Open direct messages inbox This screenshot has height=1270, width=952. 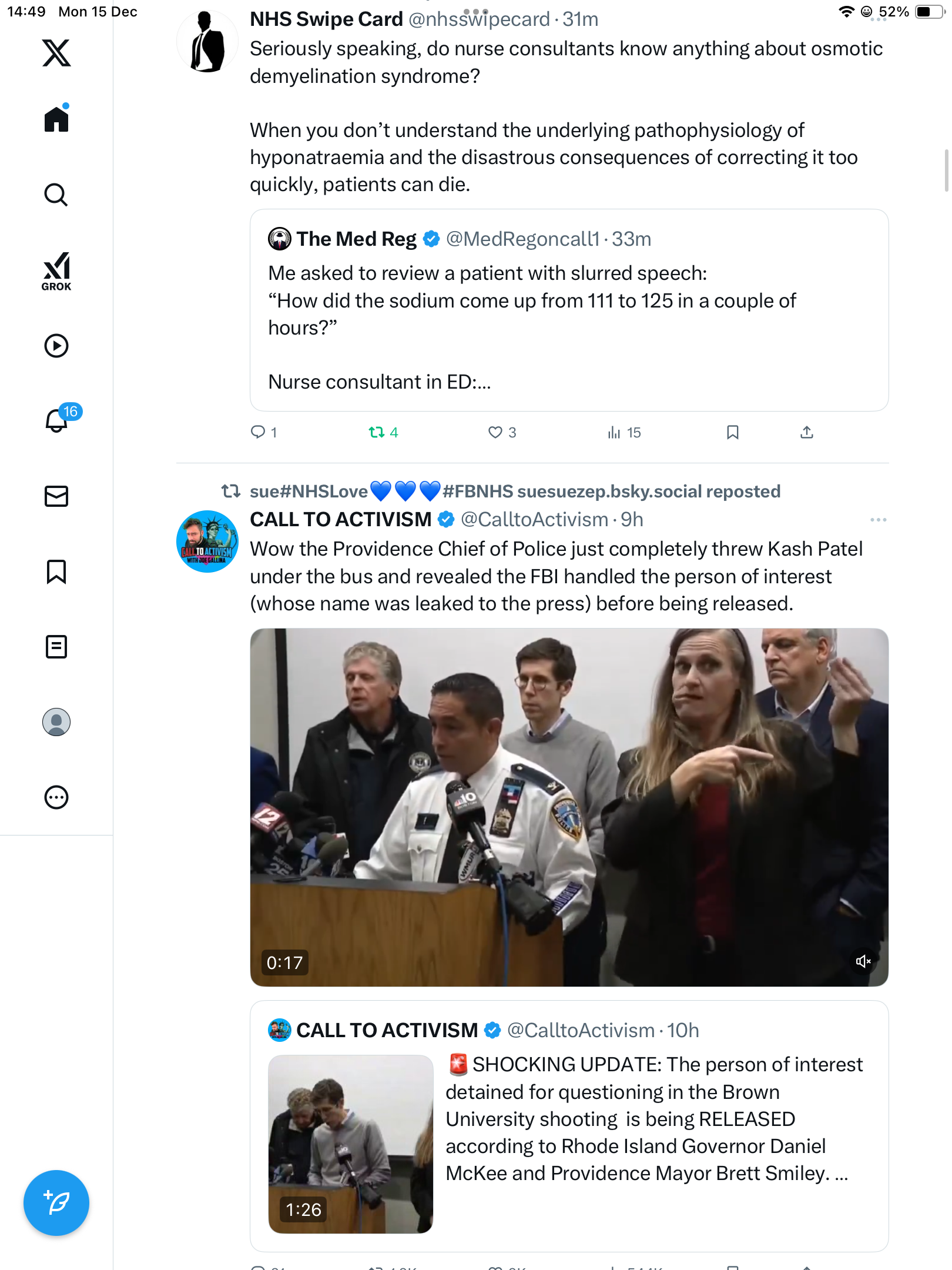[x=56, y=496]
